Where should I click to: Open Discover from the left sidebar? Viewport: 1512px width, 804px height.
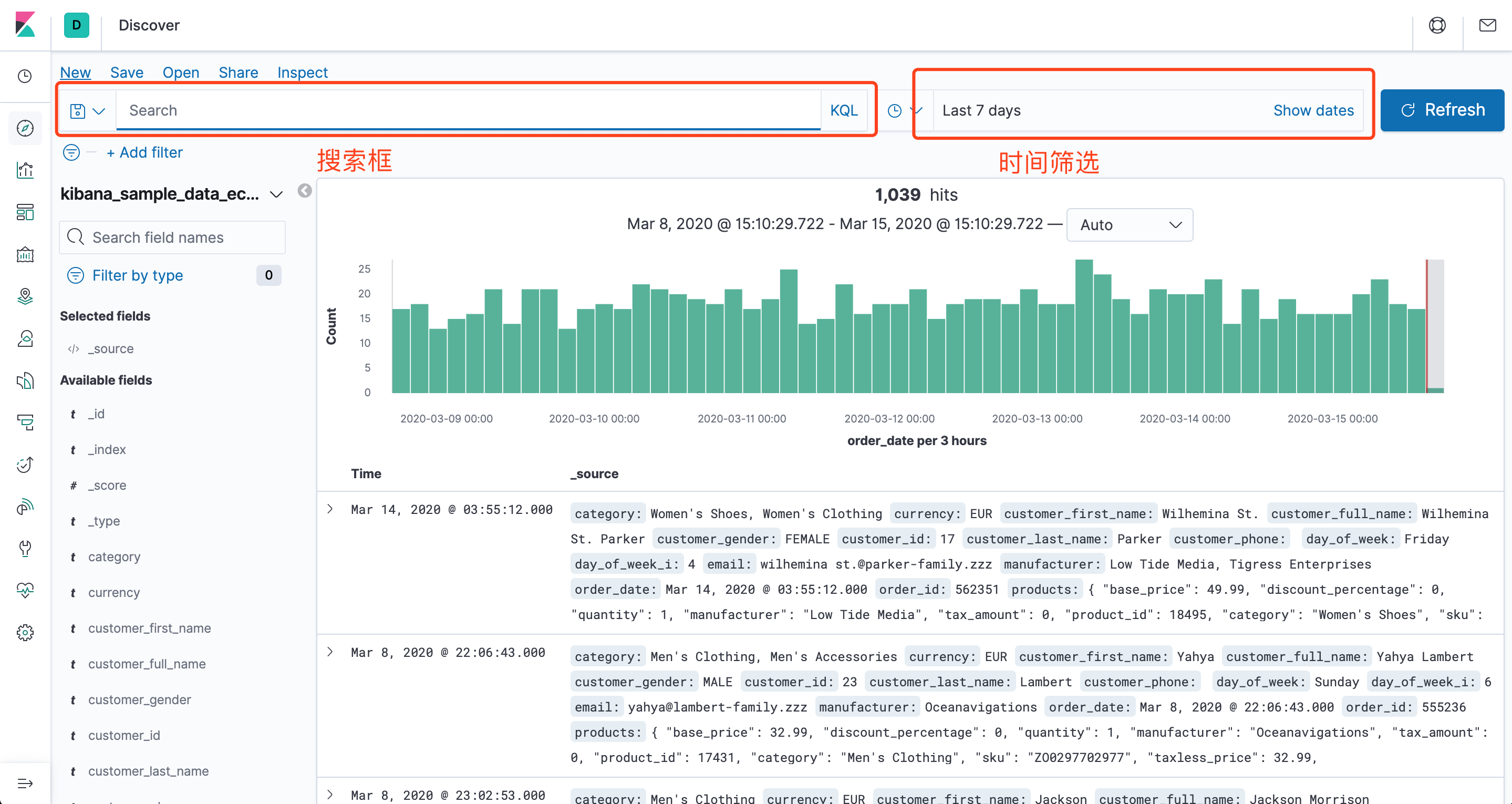25,128
